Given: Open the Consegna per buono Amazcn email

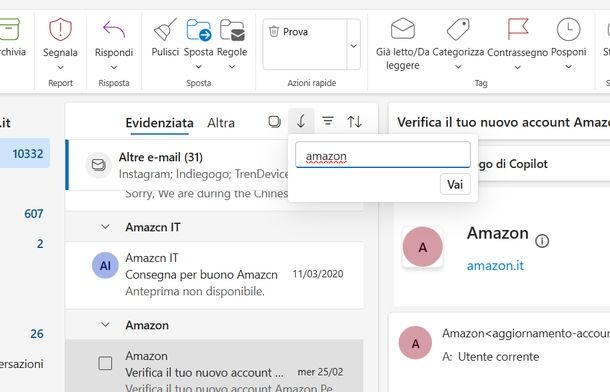Looking at the screenshot, I should (214, 275).
